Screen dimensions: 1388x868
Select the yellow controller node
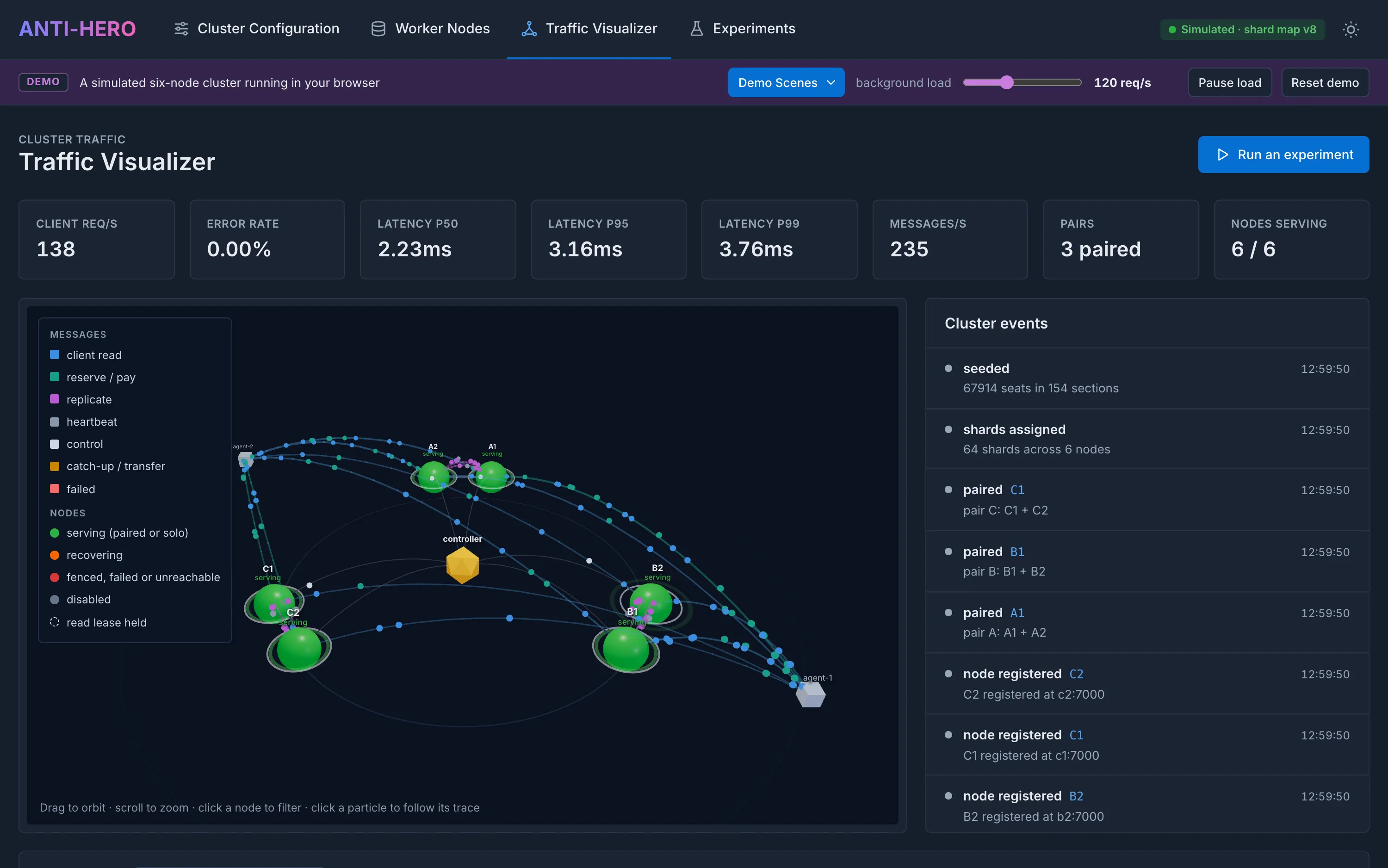[x=462, y=565]
